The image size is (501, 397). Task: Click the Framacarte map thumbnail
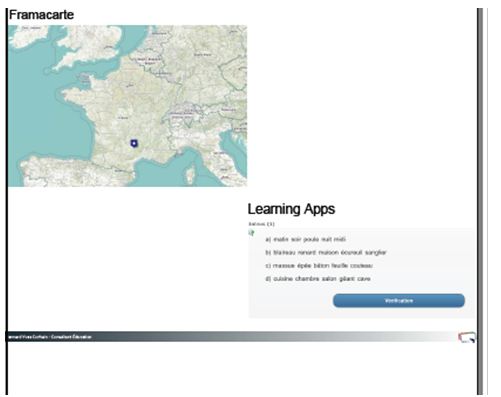128,106
